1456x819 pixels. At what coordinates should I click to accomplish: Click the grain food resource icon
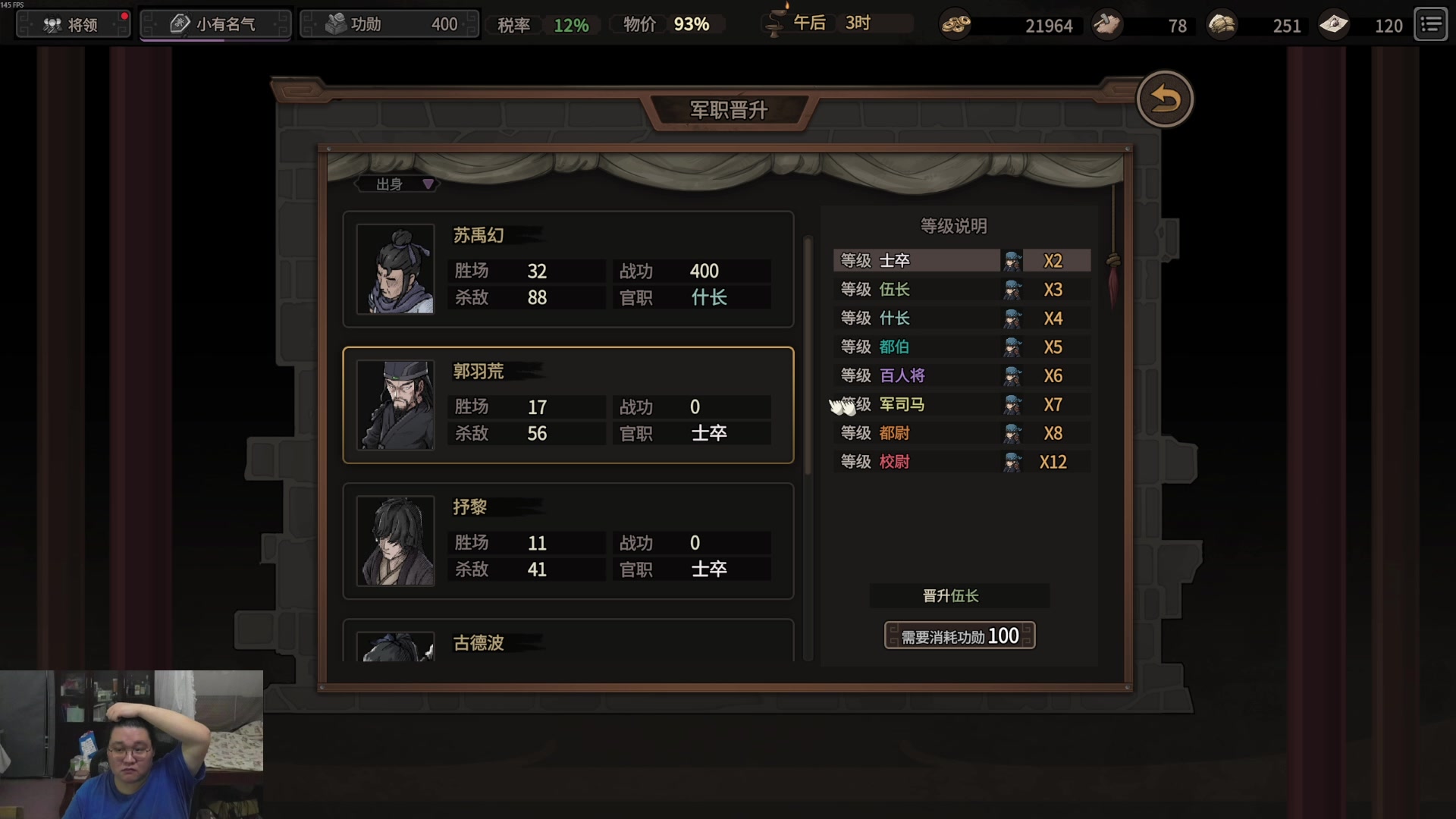(x=1222, y=25)
